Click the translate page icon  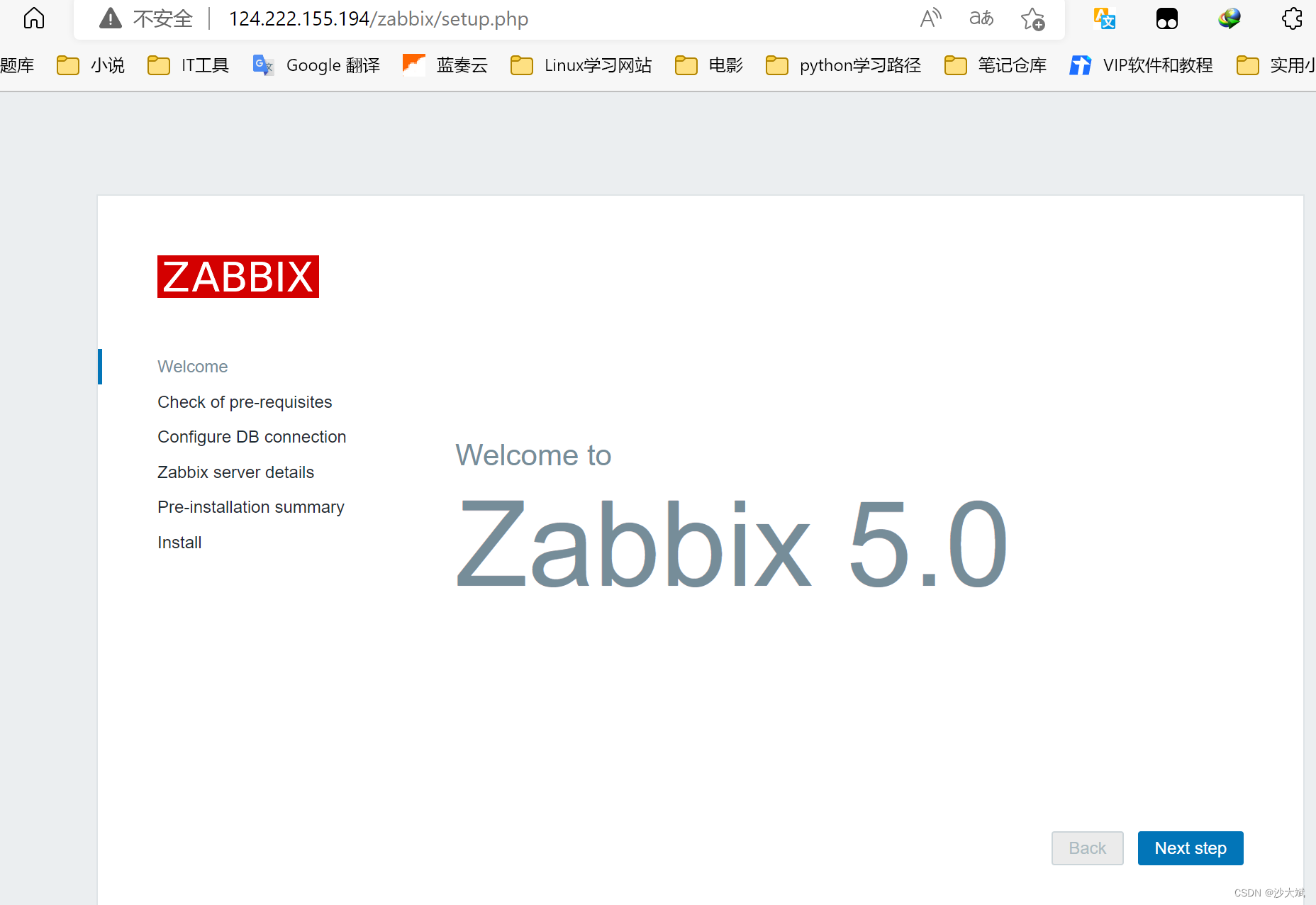[981, 18]
